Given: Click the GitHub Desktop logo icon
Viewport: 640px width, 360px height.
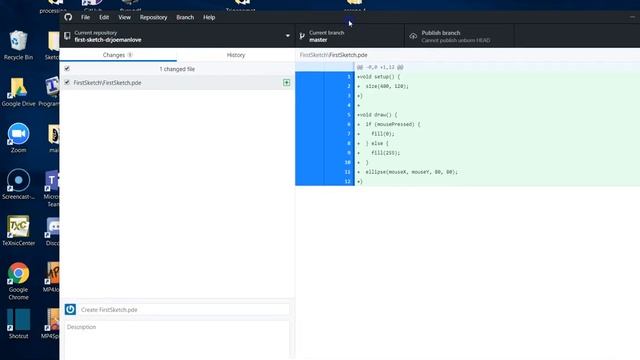Looking at the screenshot, I should (x=68, y=17).
